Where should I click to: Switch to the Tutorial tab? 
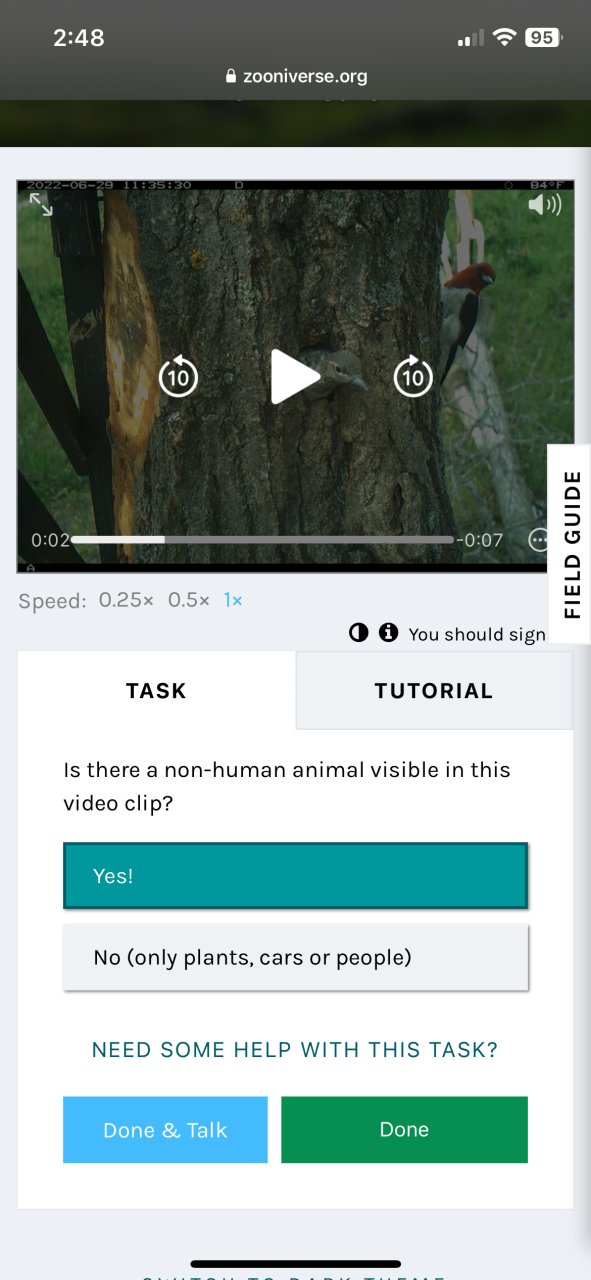433,691
